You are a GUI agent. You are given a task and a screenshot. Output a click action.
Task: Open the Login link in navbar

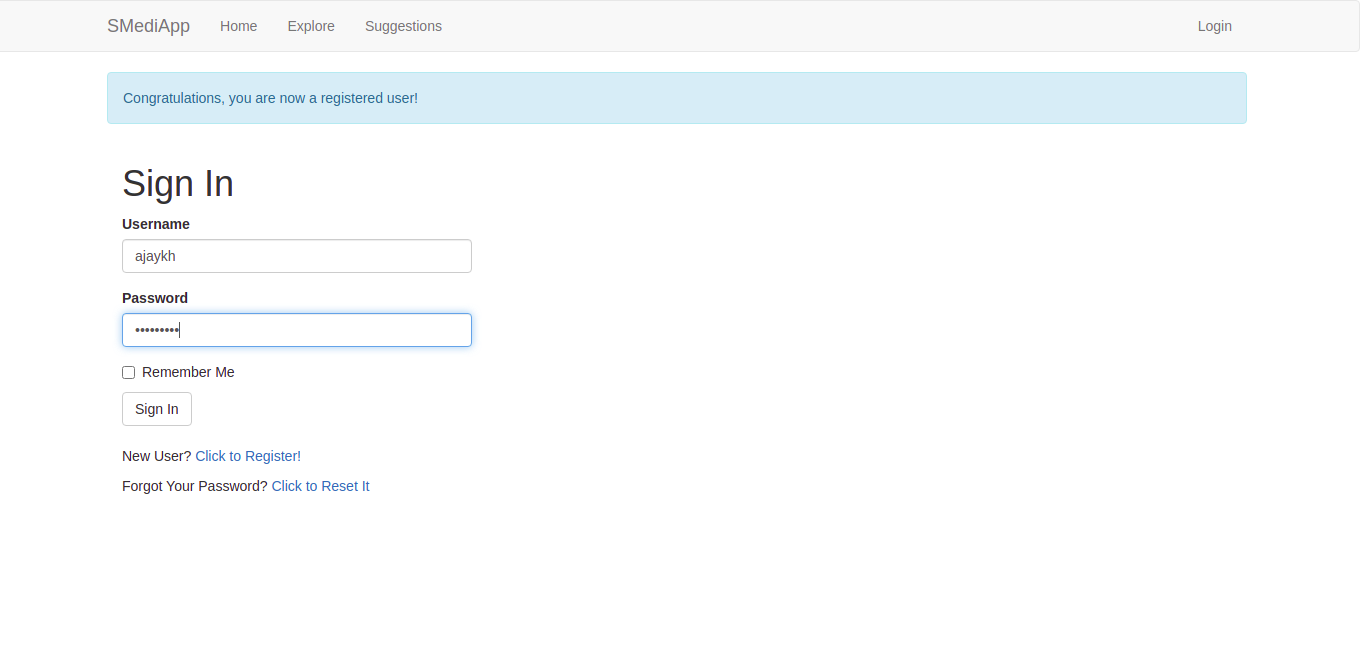1214,26
